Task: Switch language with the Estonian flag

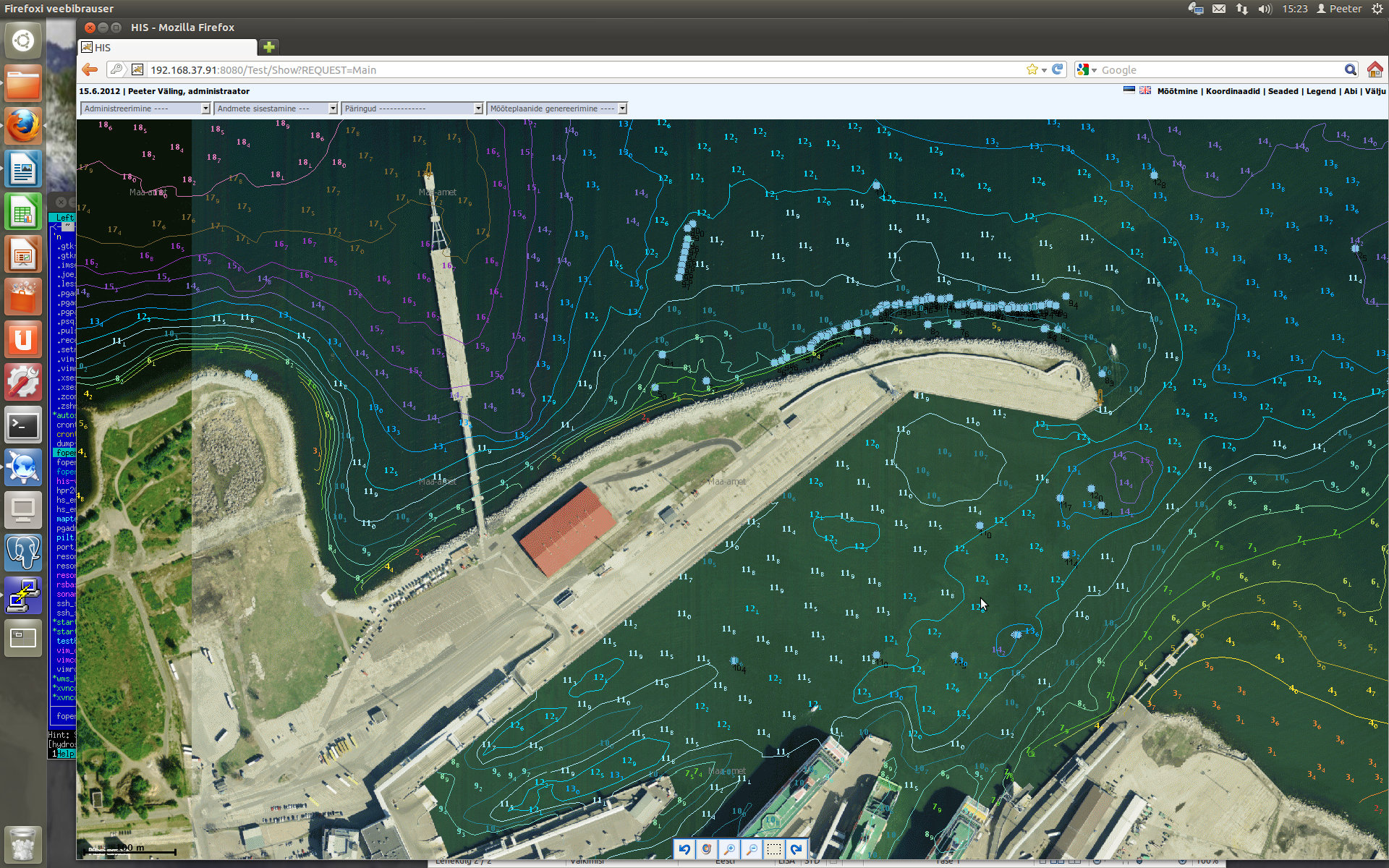Action: 1129,90
